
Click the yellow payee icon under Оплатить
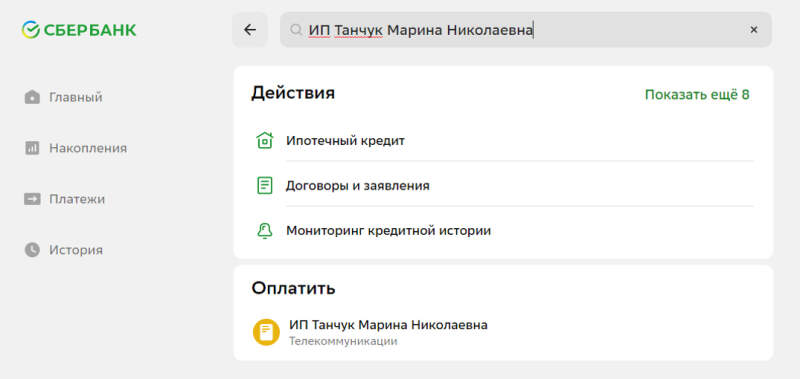tap(266, 332)
